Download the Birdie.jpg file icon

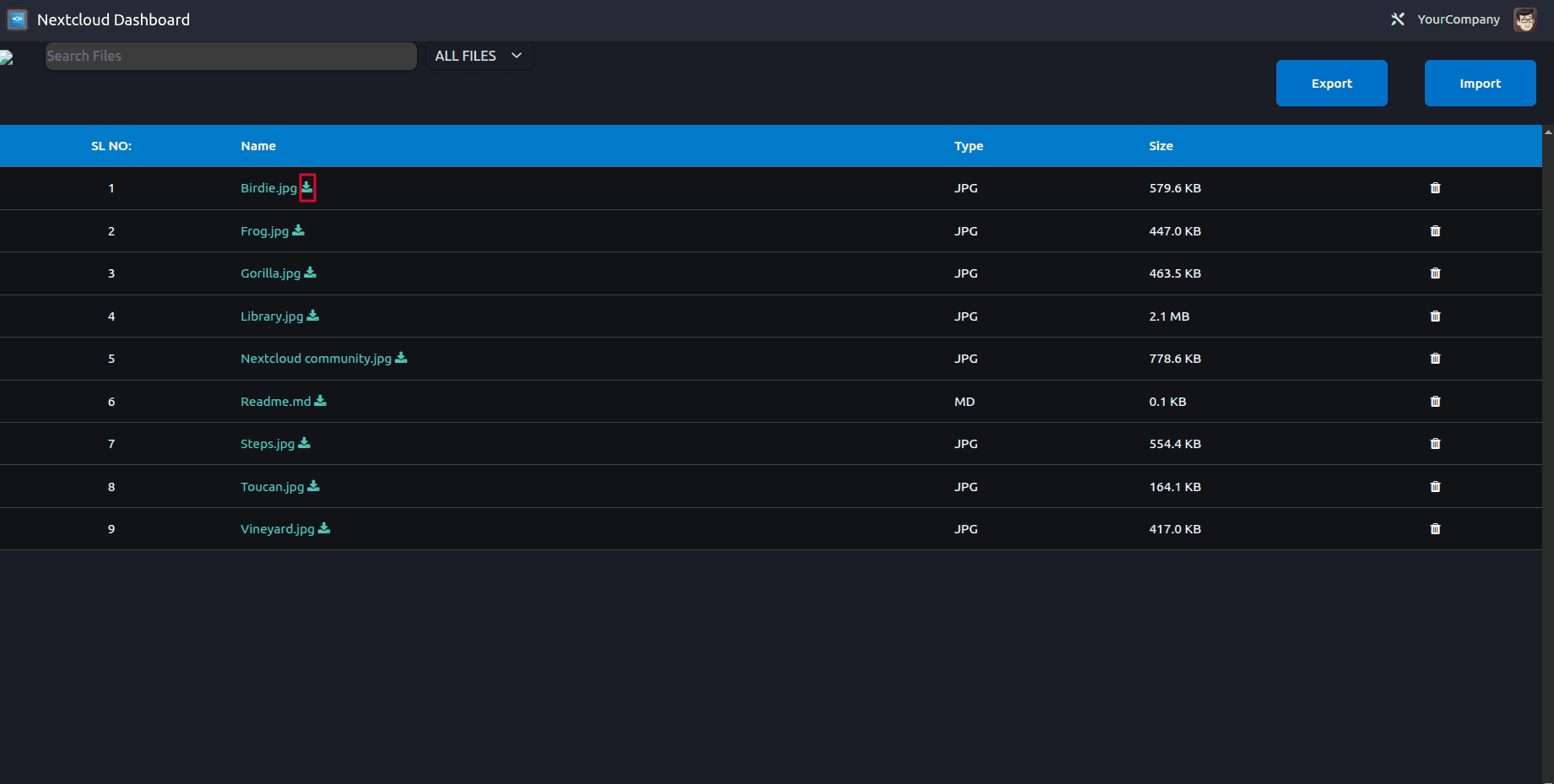pyautogui.click(x=307, y=187)
